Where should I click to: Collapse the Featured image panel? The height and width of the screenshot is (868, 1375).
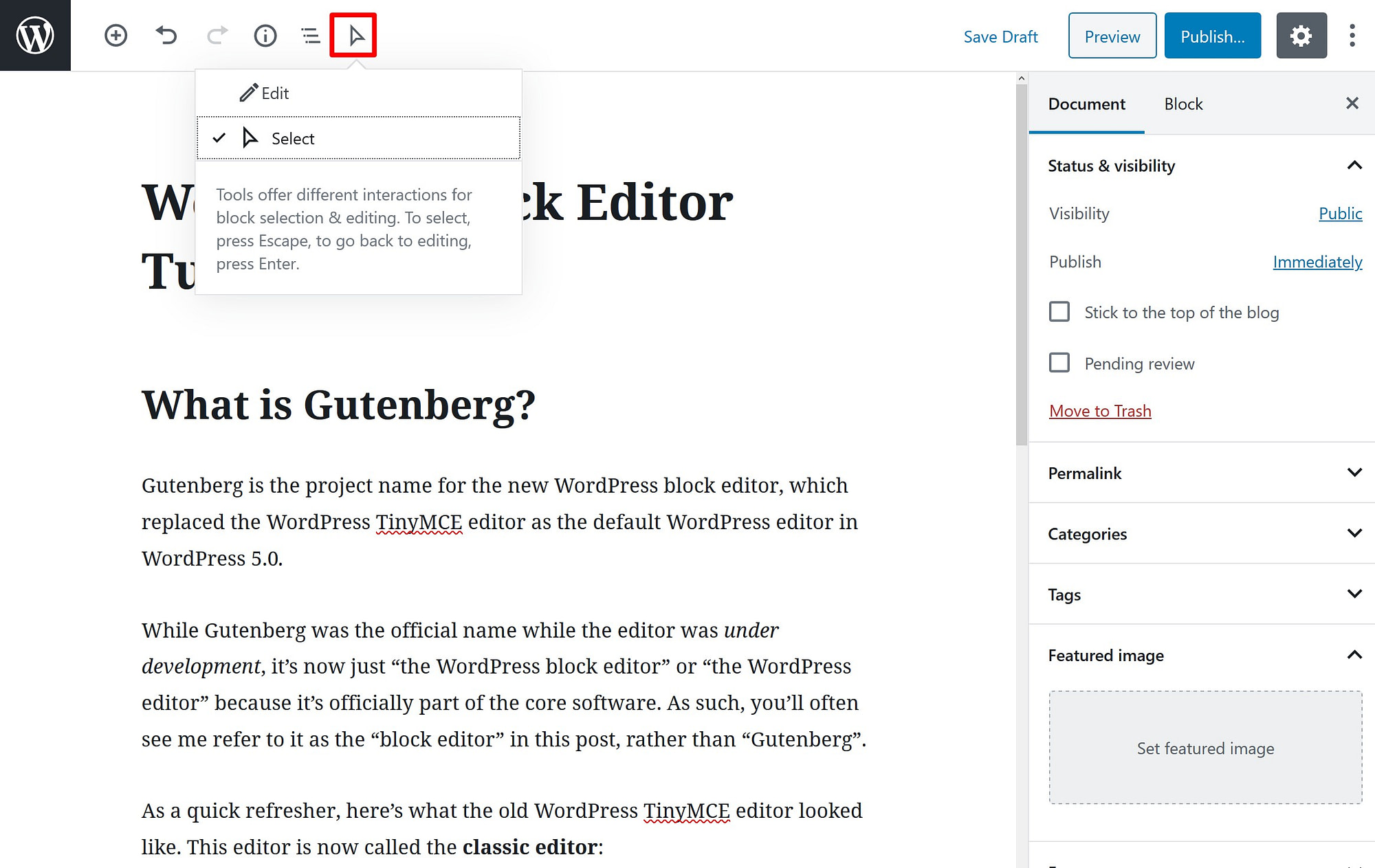pyautogui.click(x=1202, y=655)
